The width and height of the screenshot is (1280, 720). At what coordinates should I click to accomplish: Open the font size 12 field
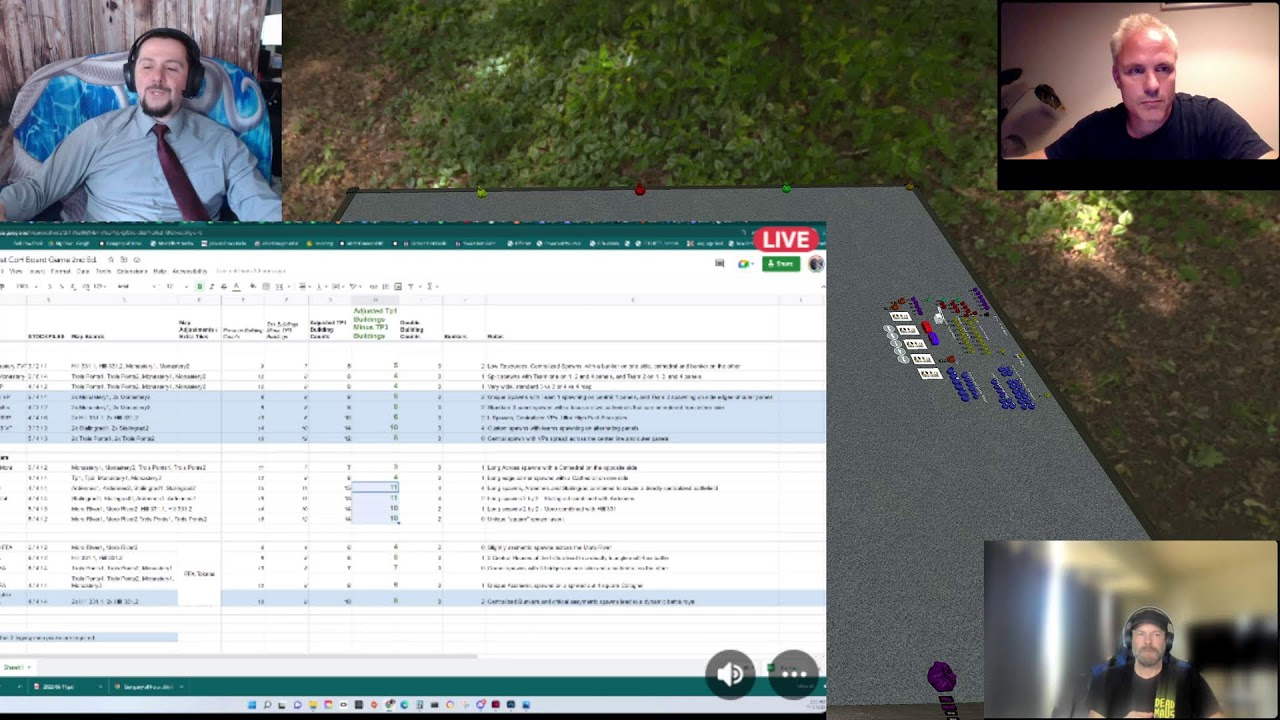(x=170, y=286)
